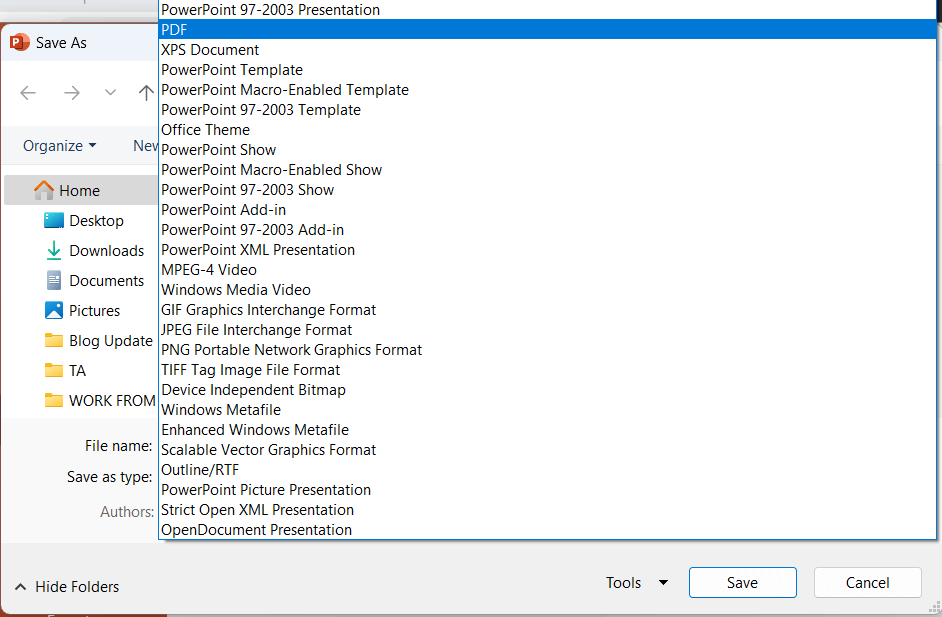Select GIF Graphics Interchange Format

coord(547,309)
